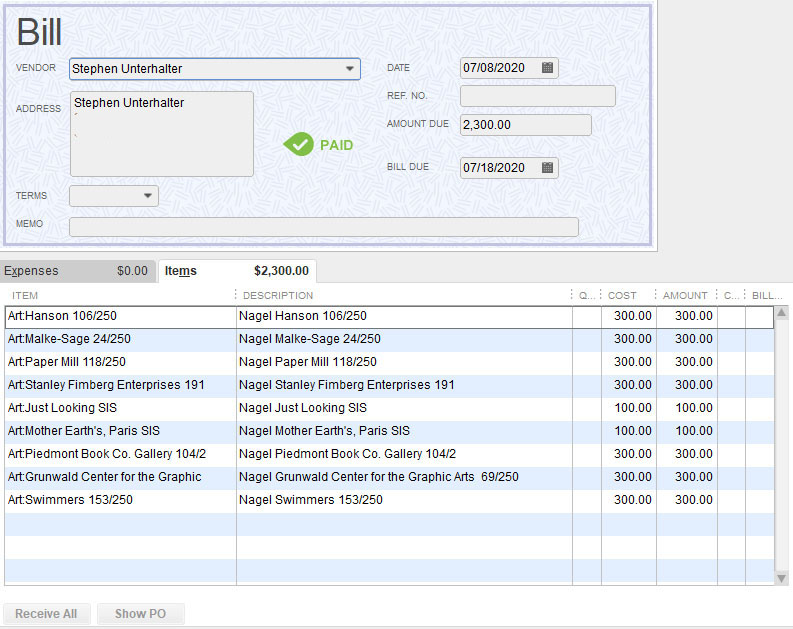Open the Terms dropdown
Screen dimensions: 793x629
click(x=148, y=196)
